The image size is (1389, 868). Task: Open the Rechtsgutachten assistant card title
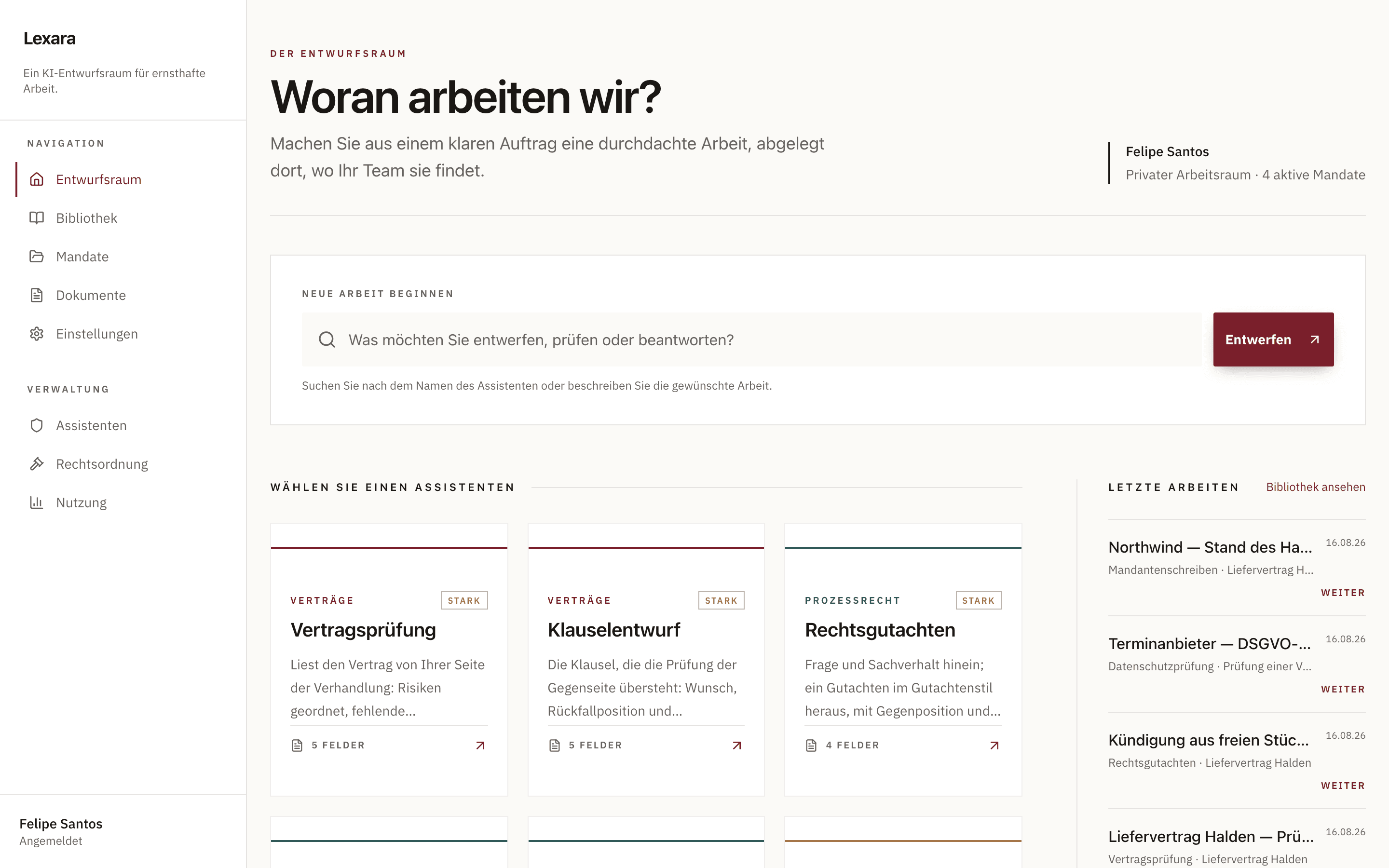(x=880, y=630)
